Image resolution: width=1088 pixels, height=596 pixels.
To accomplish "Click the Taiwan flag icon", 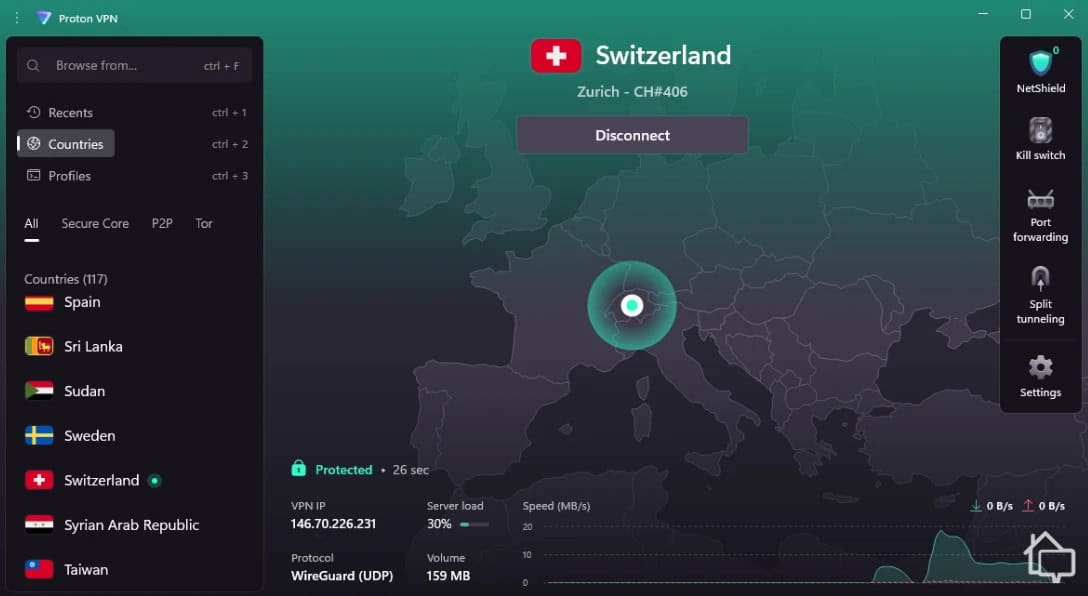I will pyautogui.click(x=39, y=569).
